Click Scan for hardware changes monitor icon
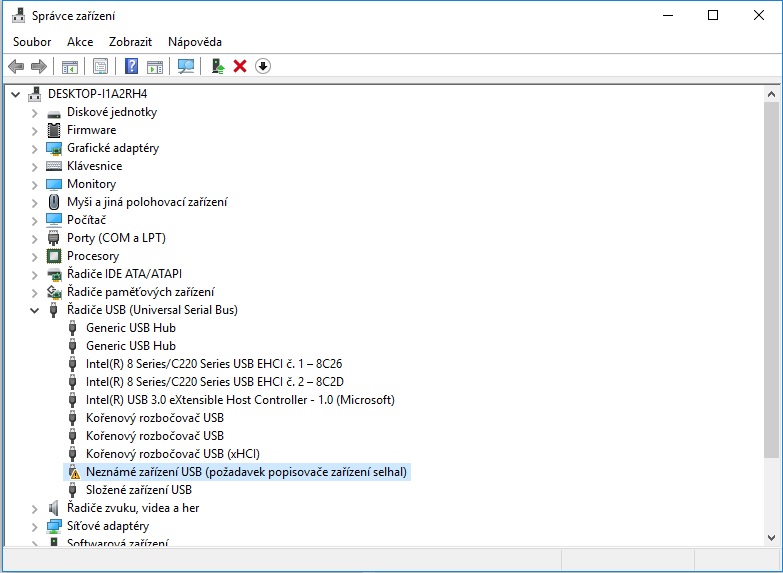The width and height of the screenshot is (783, 573). coord(185,66)
